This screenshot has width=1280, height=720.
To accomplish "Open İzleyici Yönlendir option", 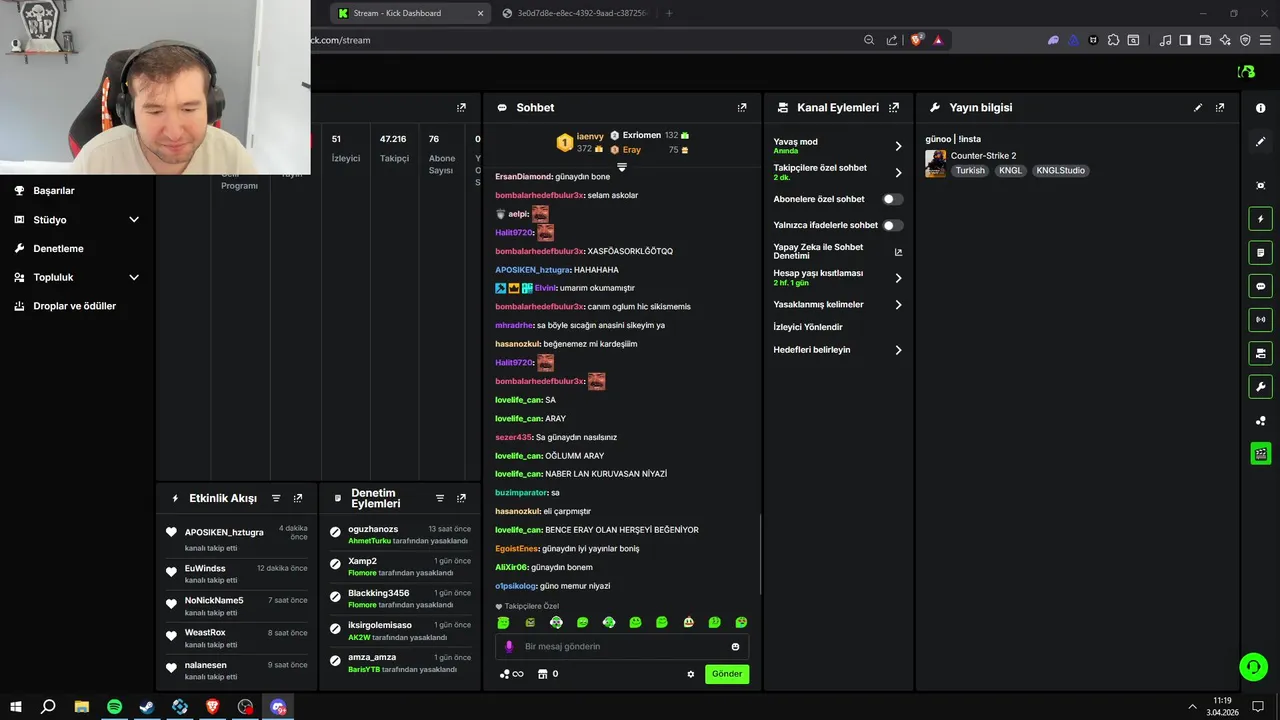I will pyautogui.click(x=808, y=327).
